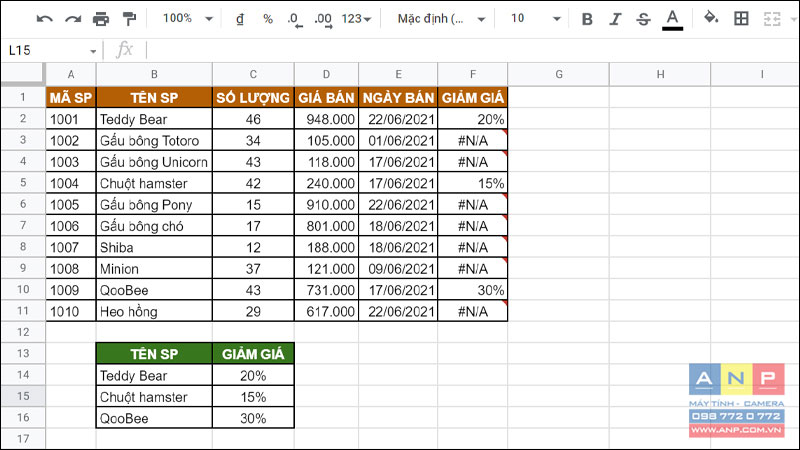Toggle Italic formatting
Image resolution: width=800 pixels, height=450 pixels.
615,19
